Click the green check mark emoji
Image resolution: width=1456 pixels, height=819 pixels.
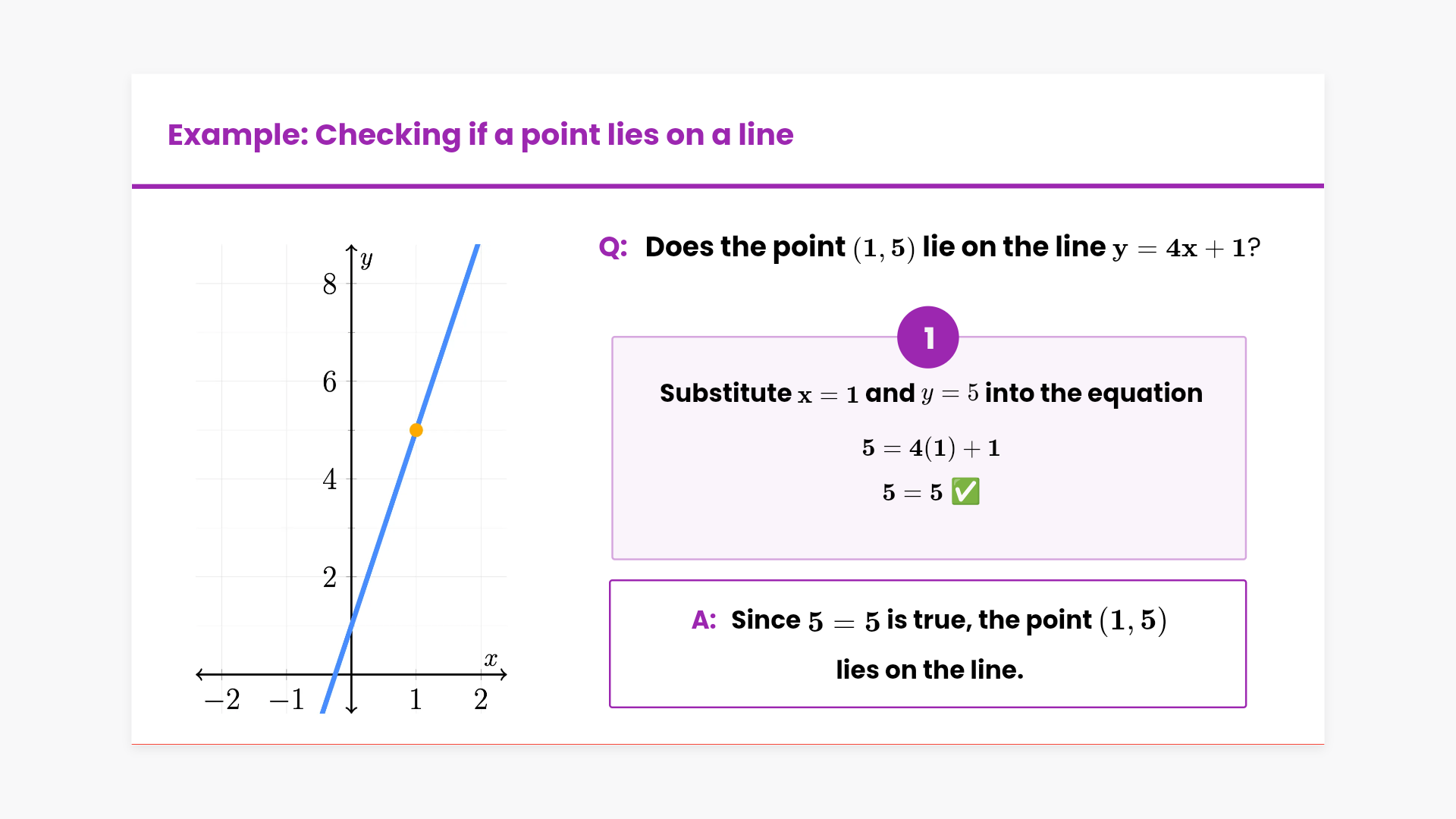click(965, 491)
